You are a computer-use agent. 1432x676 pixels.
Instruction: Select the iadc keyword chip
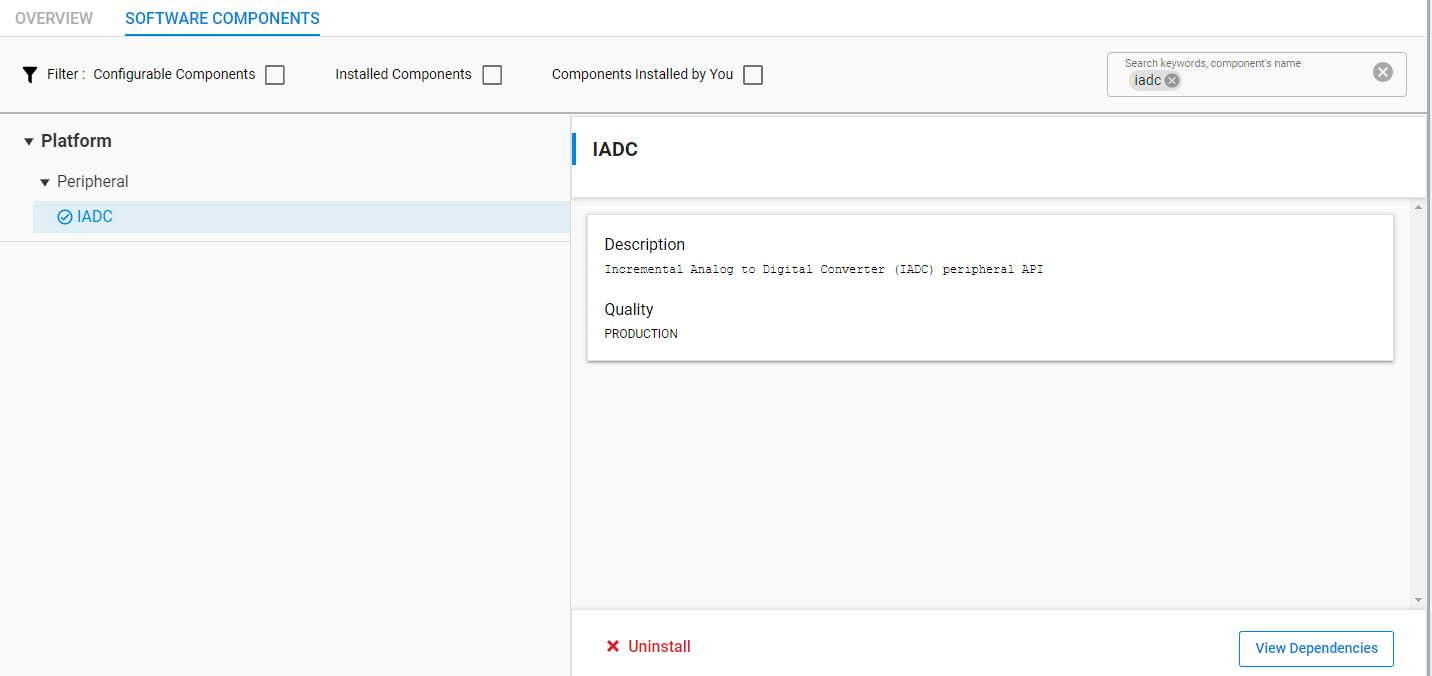click(1148, 80)
